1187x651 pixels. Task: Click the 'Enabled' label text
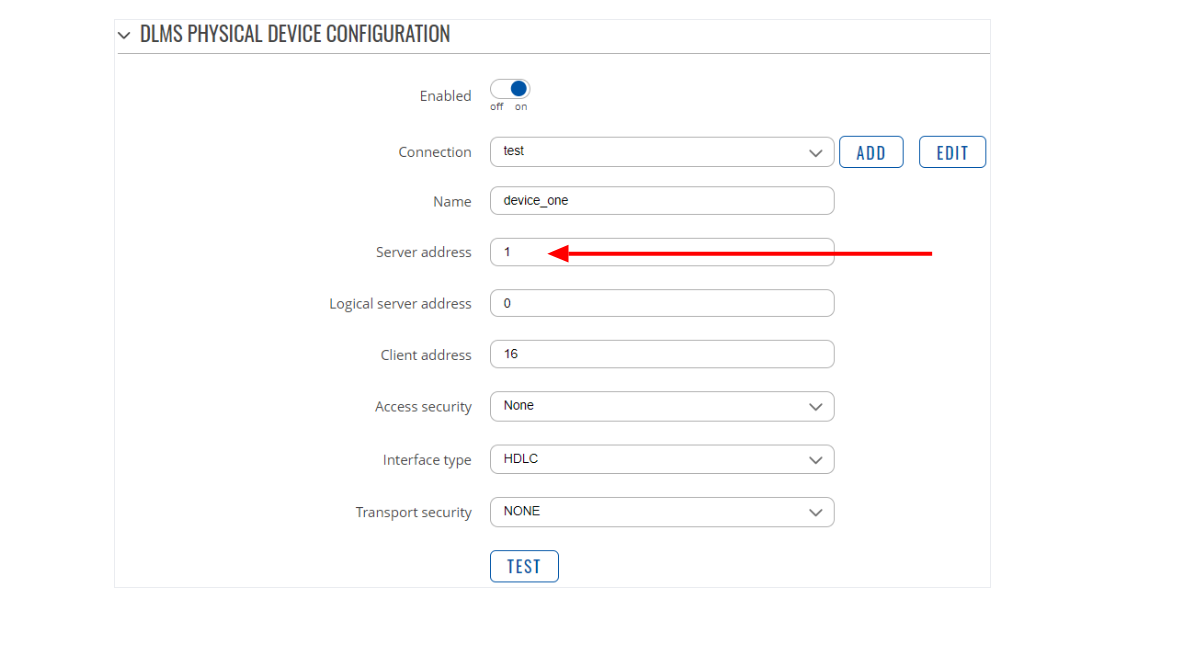click(445, 96)
